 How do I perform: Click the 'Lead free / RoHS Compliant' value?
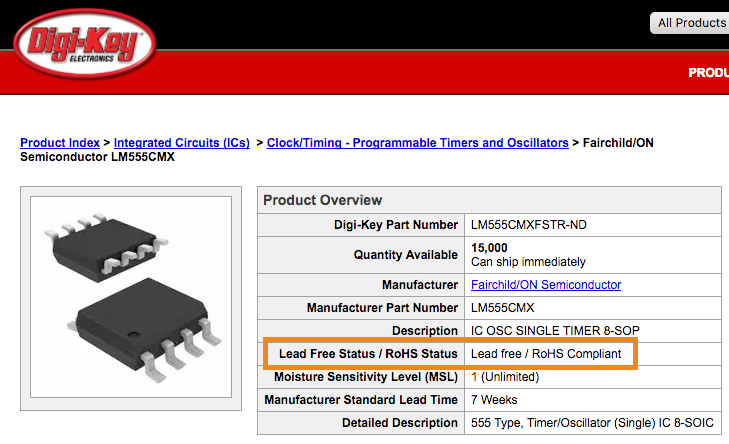[x=546, y=354]
